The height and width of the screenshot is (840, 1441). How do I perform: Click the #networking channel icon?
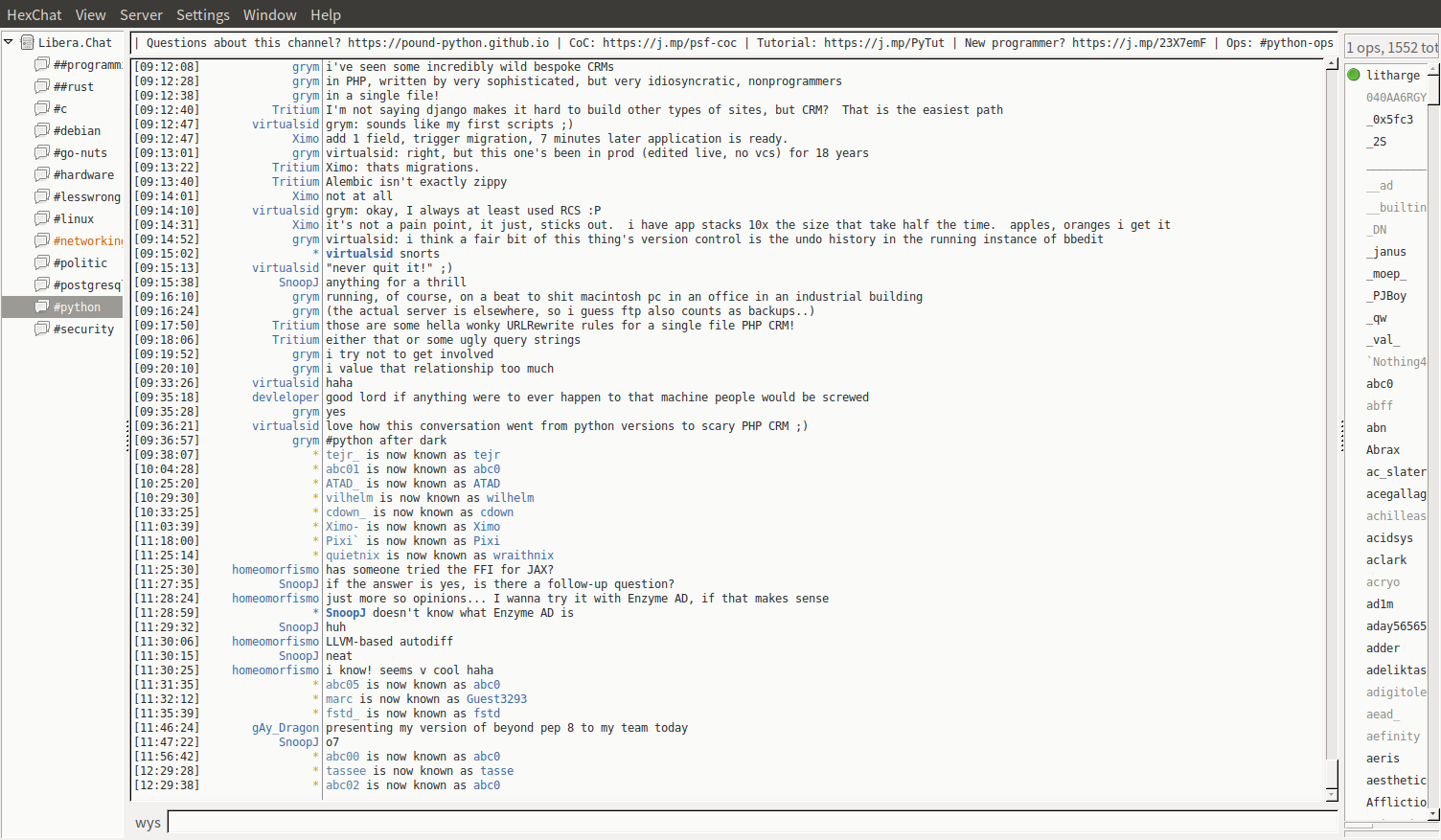point(42,240)
